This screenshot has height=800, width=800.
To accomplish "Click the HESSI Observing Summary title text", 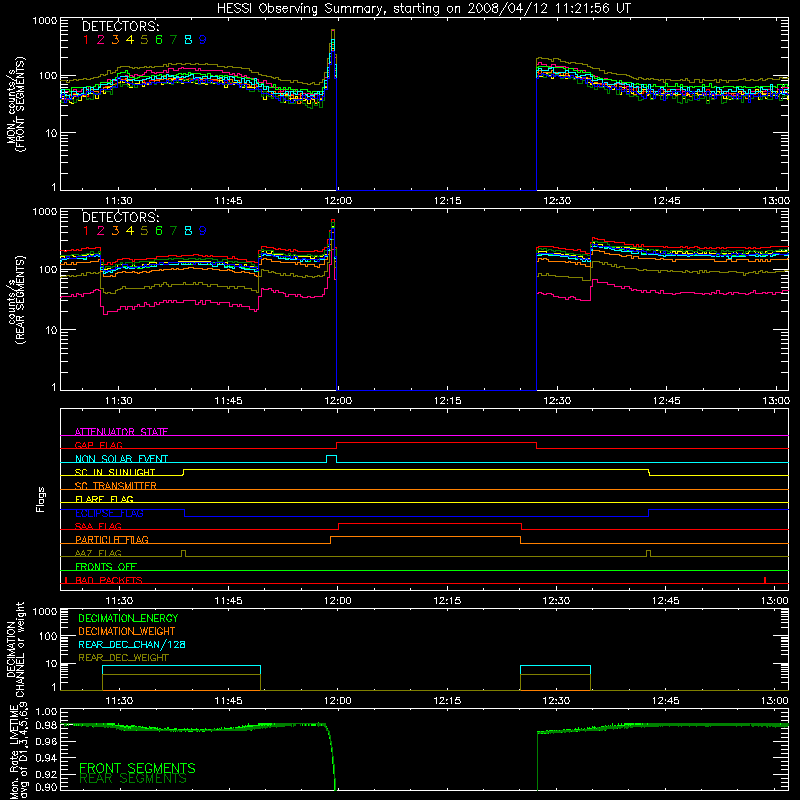I will (x=423, y=8).
